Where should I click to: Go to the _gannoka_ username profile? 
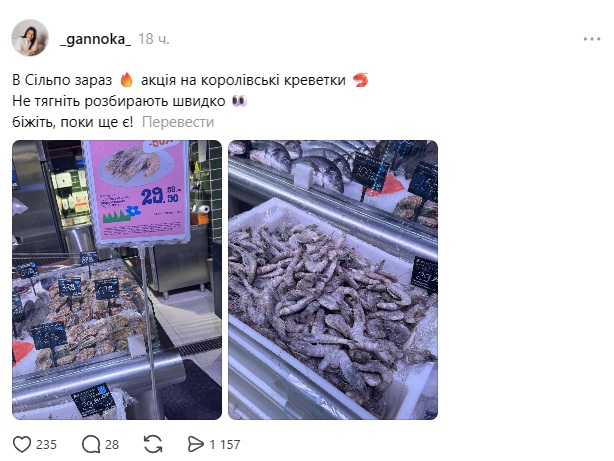96,39
